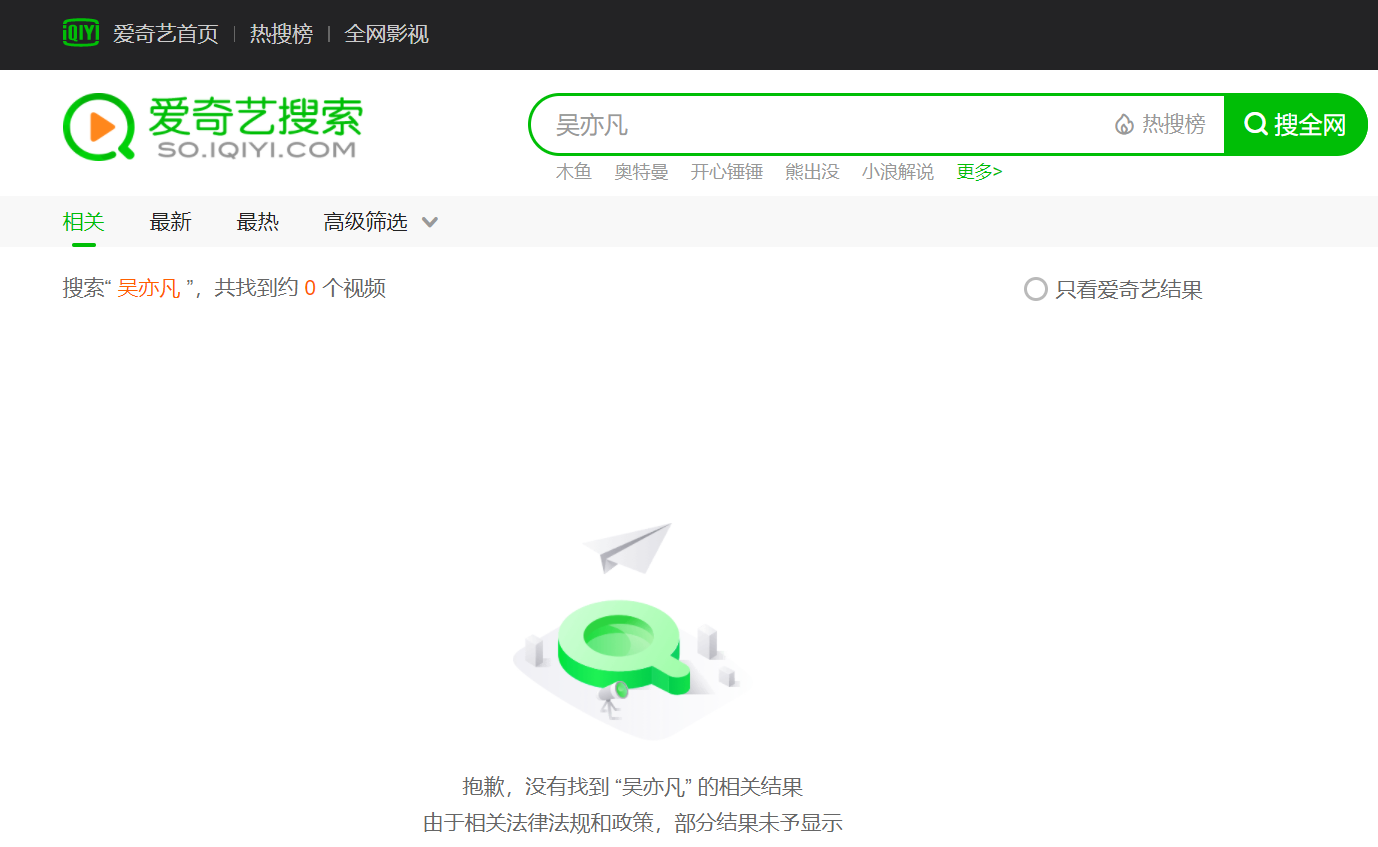Select the 木鱼 hot search suggestion
This screenshot has width=1378, height=847.
click(574, 172)
